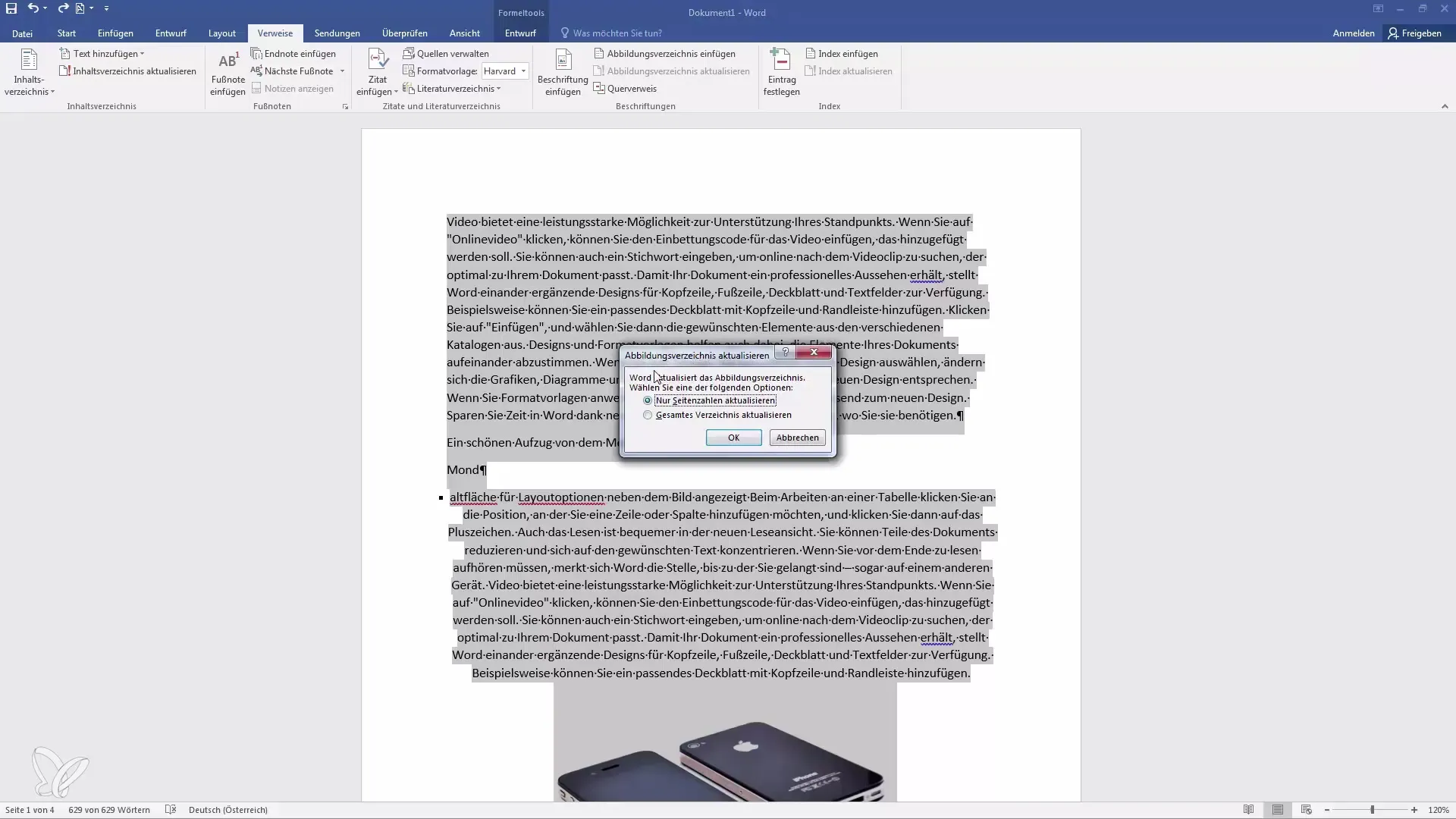1456x819 pixels.
Task: Select Gesamtes Verzeichnis aktualisieren option
Action: pos(717,416)
